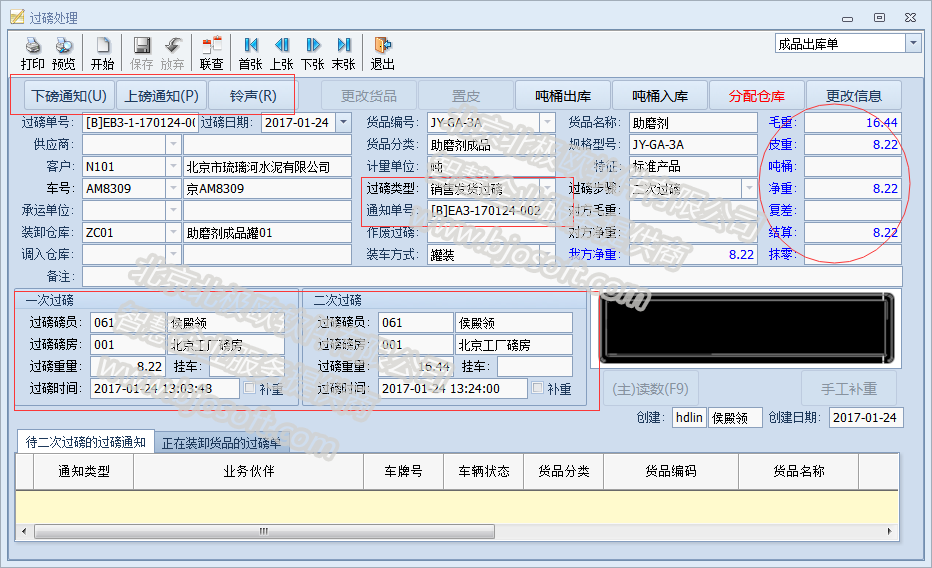Screen dimensions: 932x568
Task: Click the 备注 remarks input field
Action: click(492, 276)
